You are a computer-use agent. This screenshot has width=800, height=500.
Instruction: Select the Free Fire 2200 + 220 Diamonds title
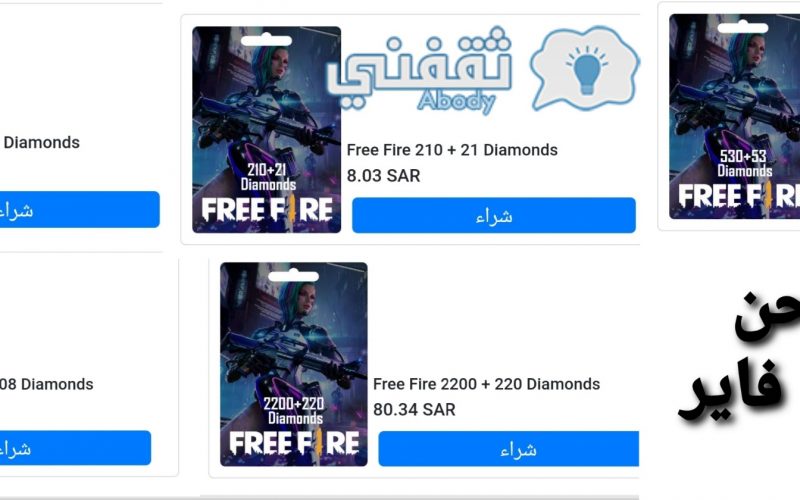[486, 384]
